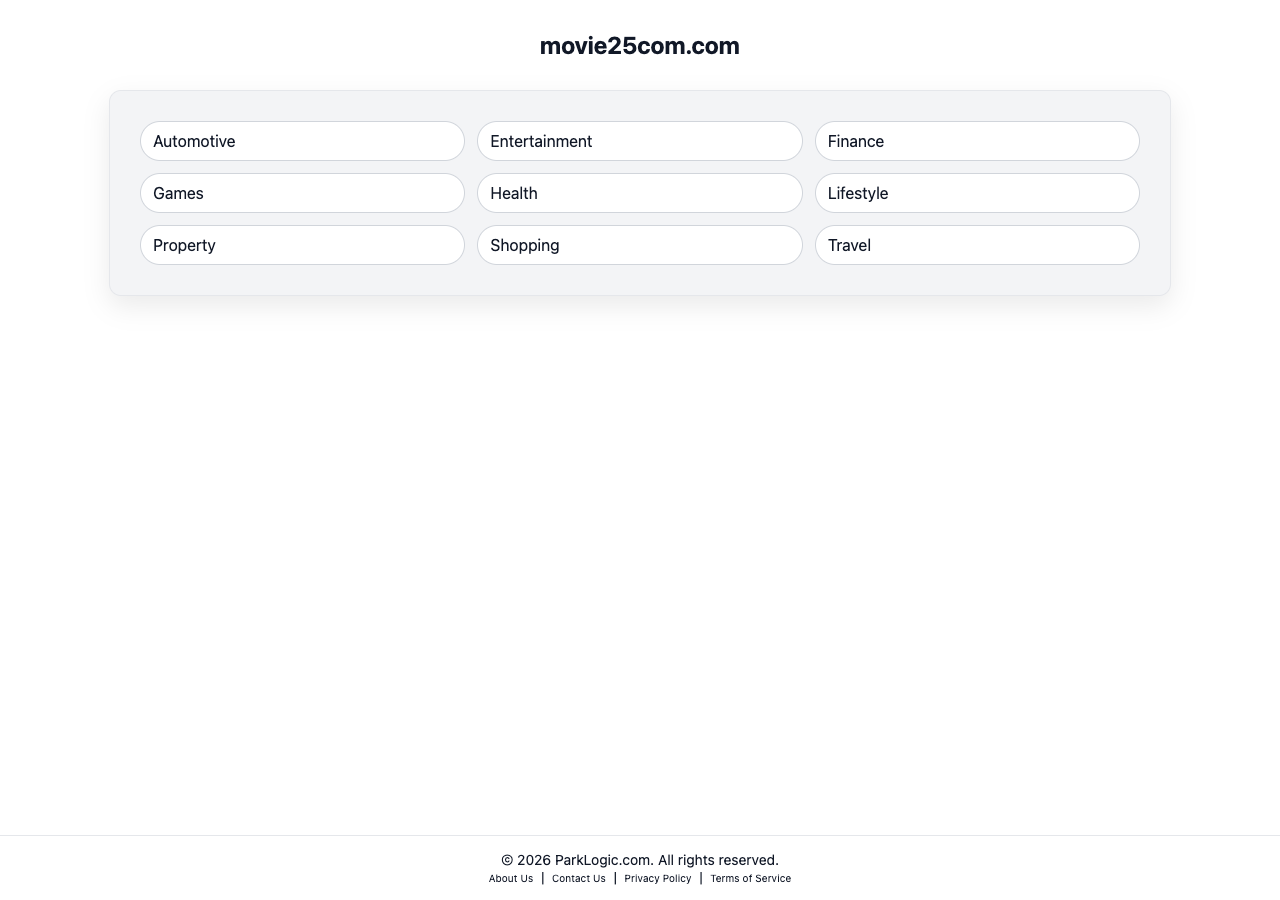Click empty padding inside the gray category panel
Screen dimensions: 1280x900
(x=640, y=280)
